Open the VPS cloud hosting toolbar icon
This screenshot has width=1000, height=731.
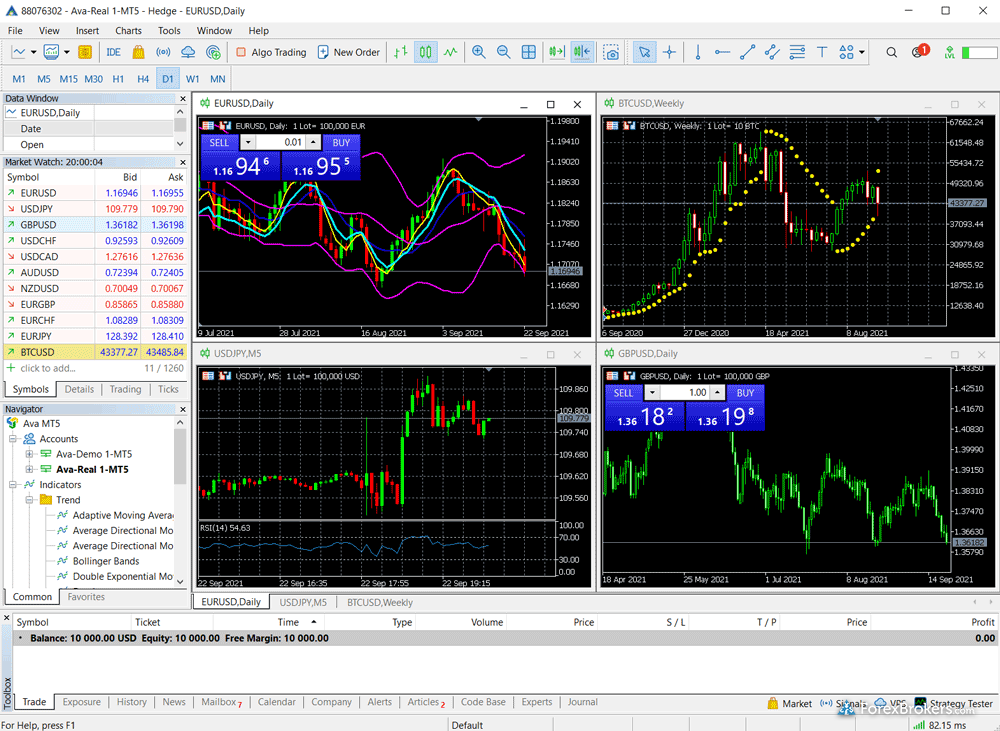[188, 52]
